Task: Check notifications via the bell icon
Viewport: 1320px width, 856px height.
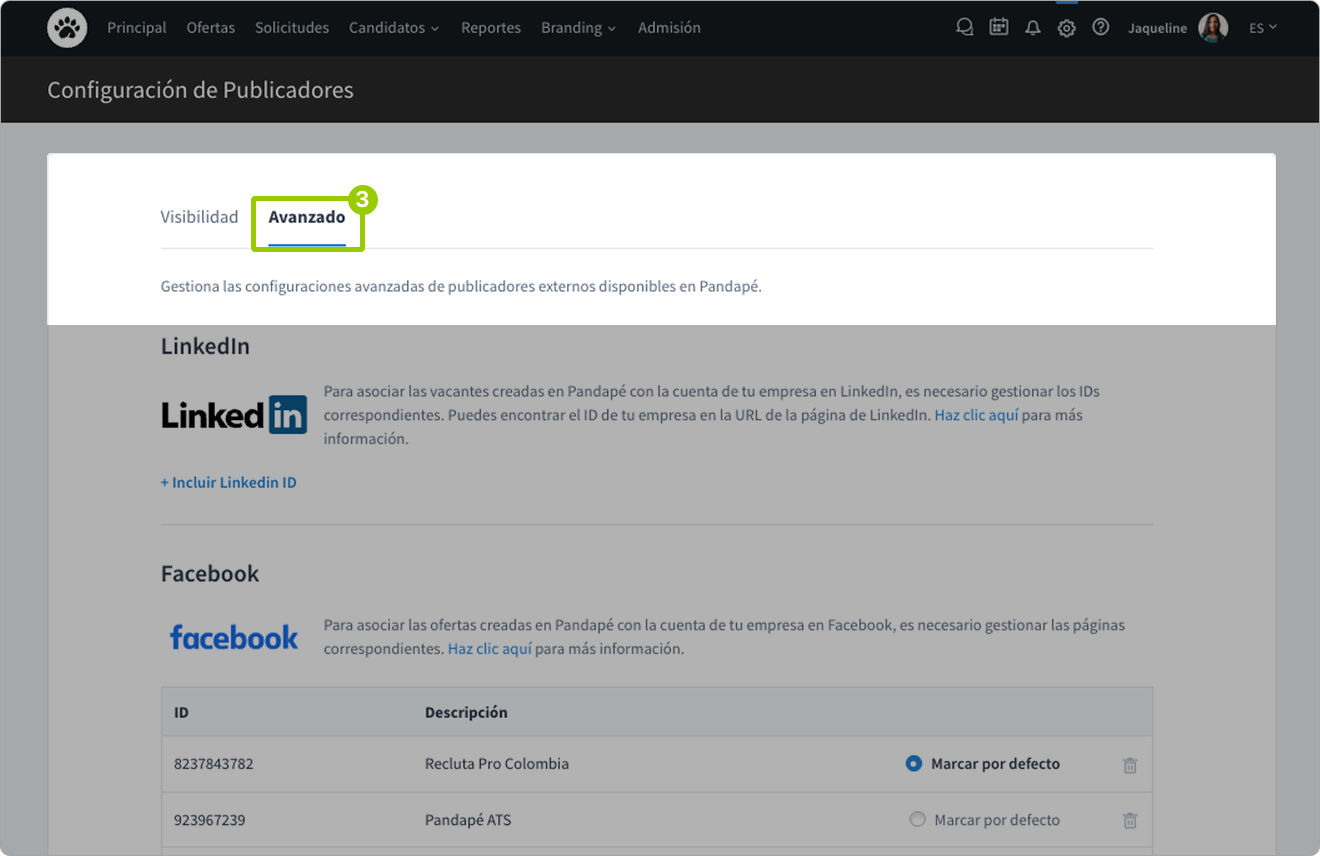Action: (x=1032, y=27)
